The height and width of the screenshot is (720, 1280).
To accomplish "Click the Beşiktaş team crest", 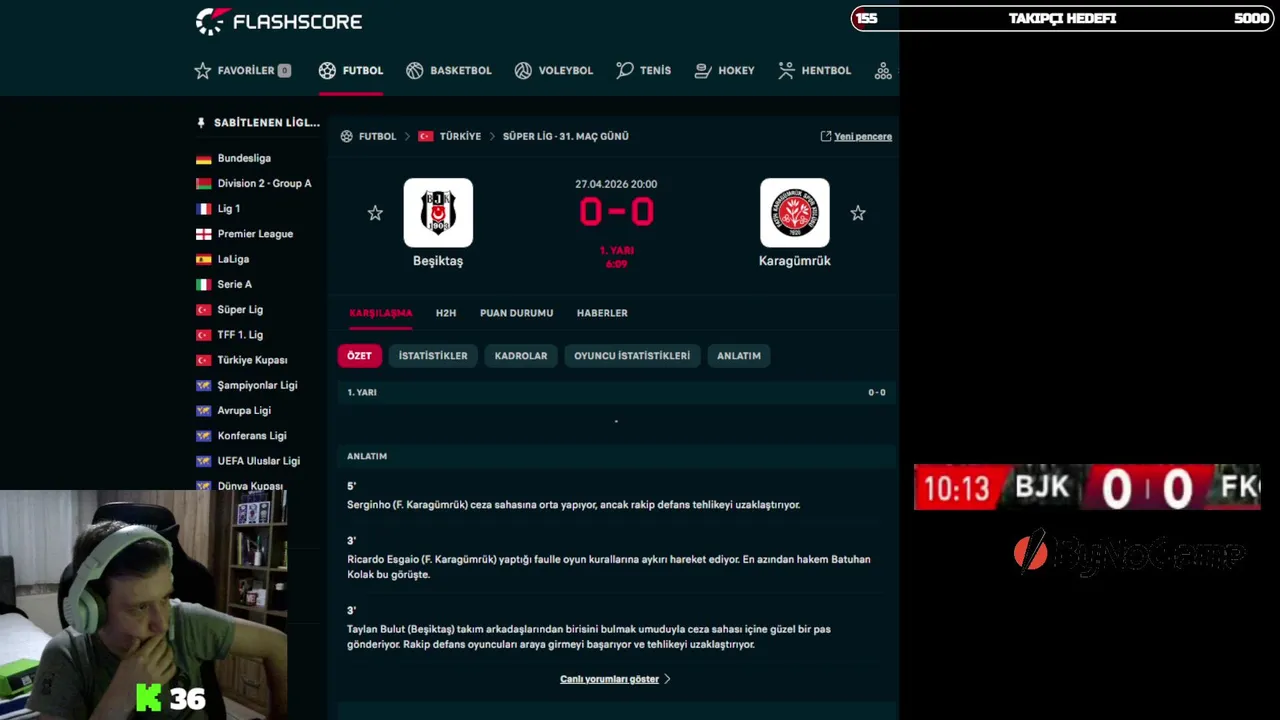I will pyautogui.click(x=438, y=213).
